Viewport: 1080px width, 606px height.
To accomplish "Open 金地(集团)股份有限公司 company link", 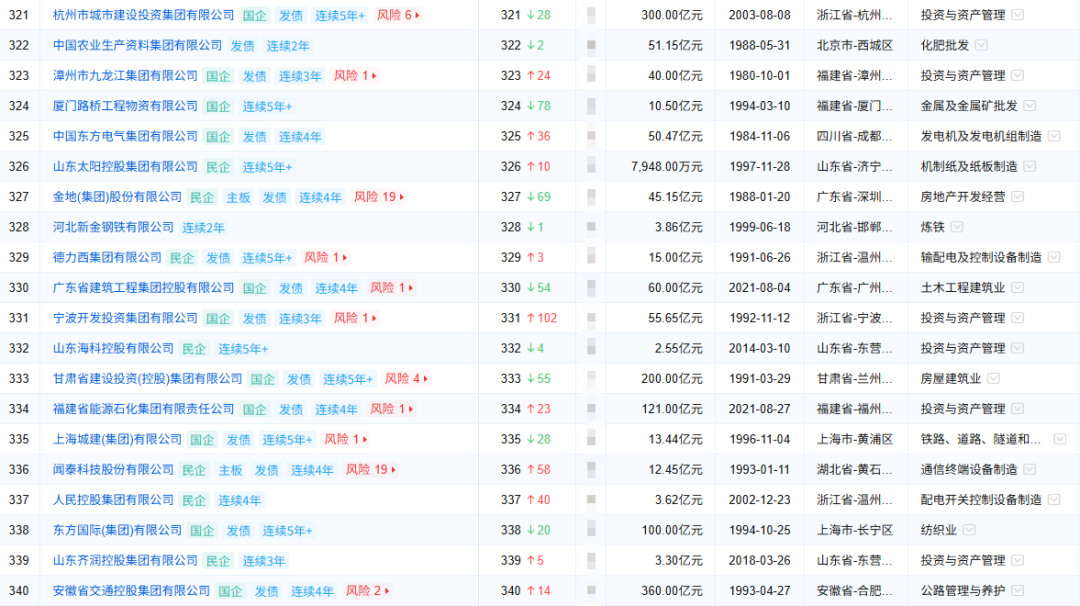I will click(117, 197).
